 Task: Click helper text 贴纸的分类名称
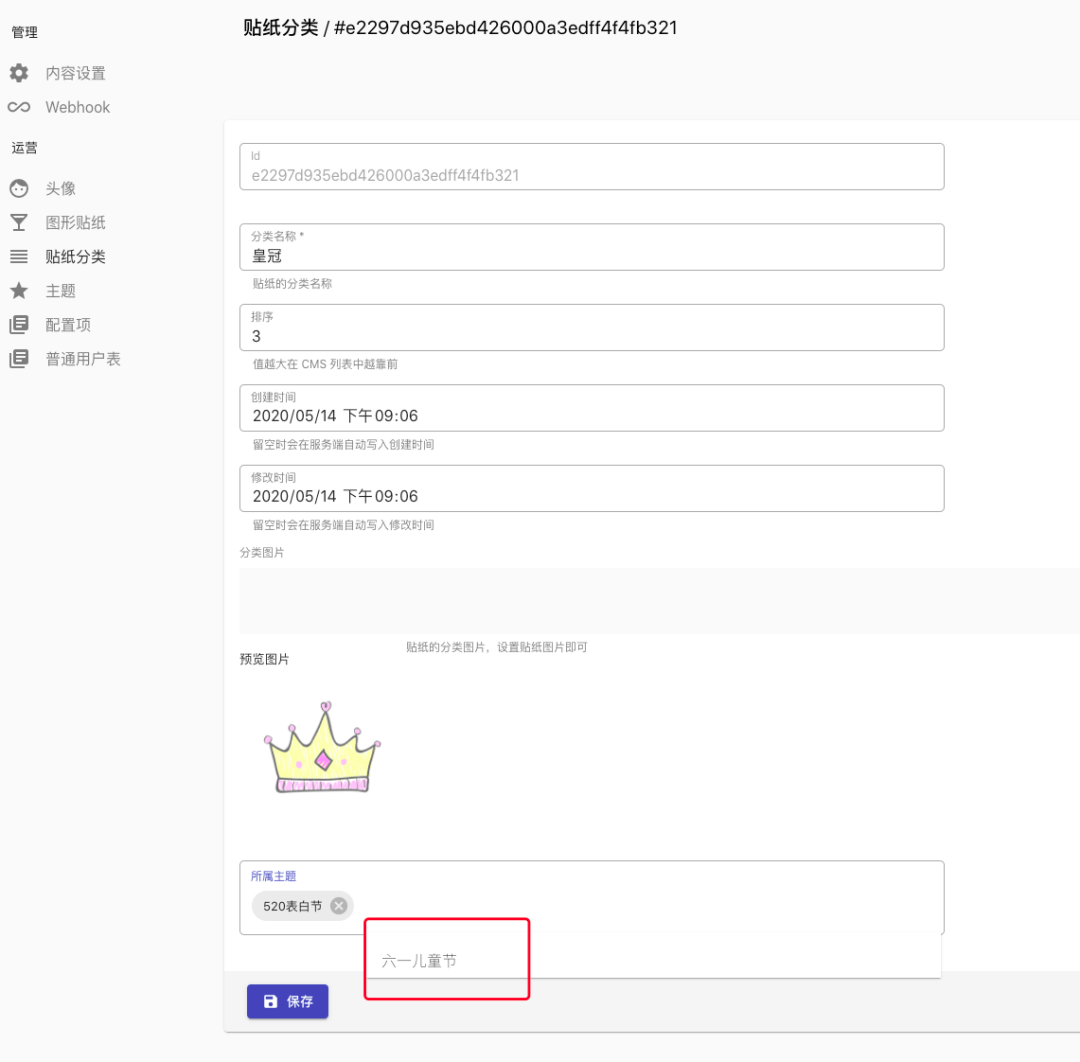(x=292, y=283)
